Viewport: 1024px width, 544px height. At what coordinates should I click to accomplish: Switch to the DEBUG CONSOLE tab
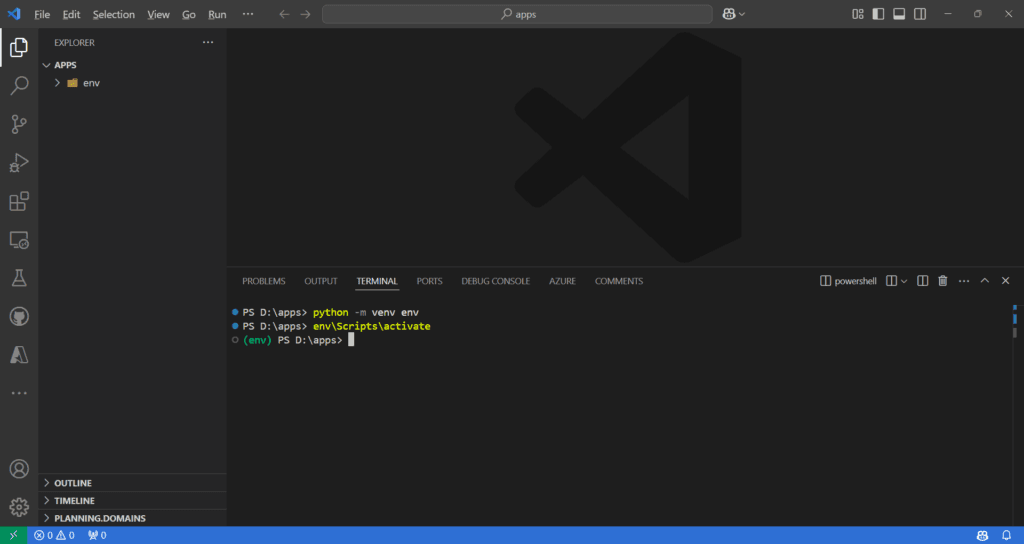(496, 281)
